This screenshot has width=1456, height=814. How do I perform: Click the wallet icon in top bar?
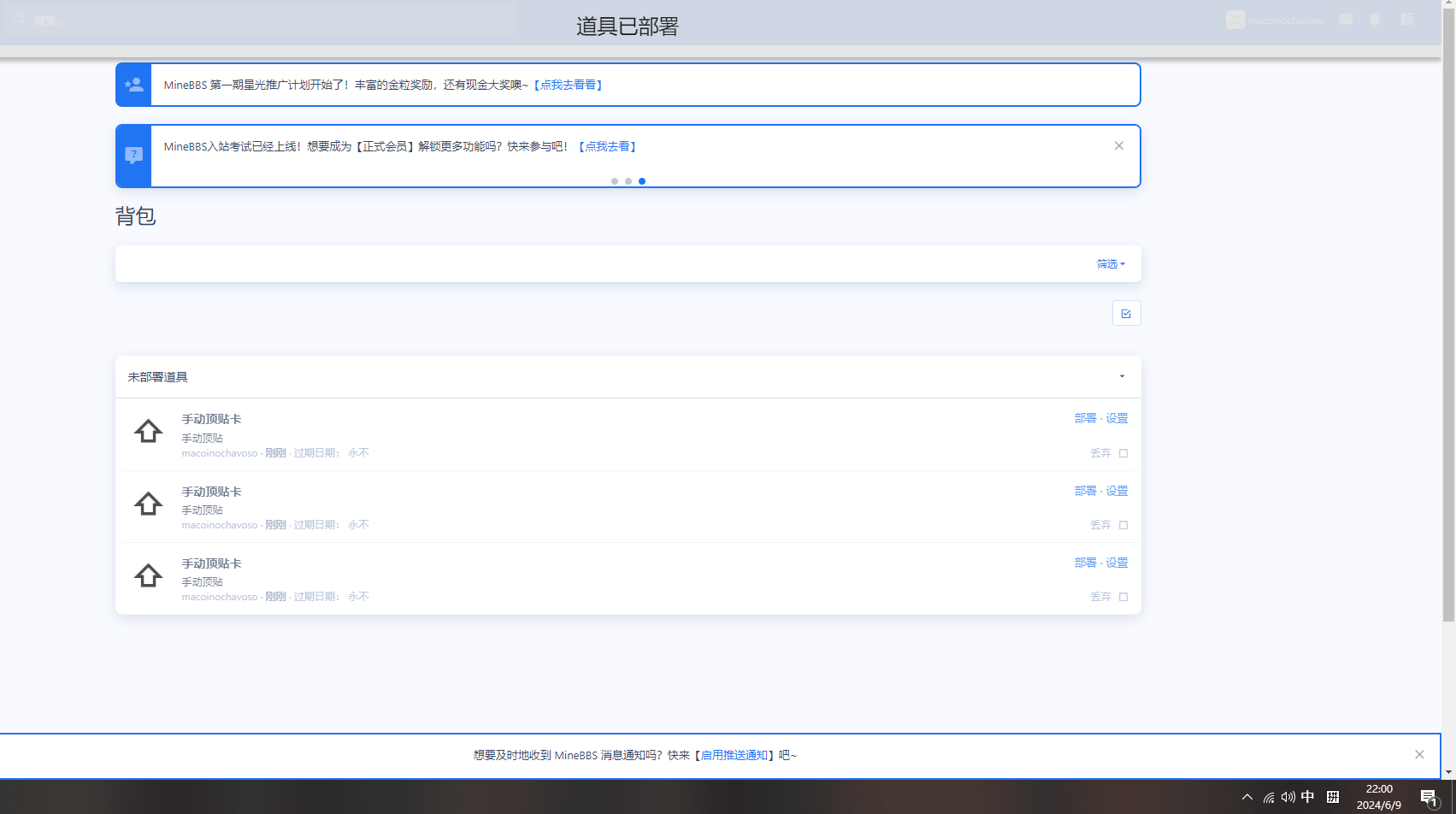point(1407,20)
